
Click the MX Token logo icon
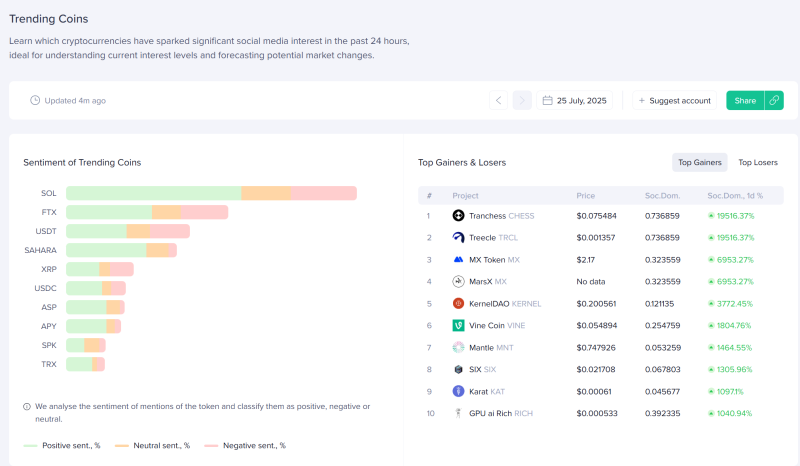pyautogui.click(x=458, y=260)
